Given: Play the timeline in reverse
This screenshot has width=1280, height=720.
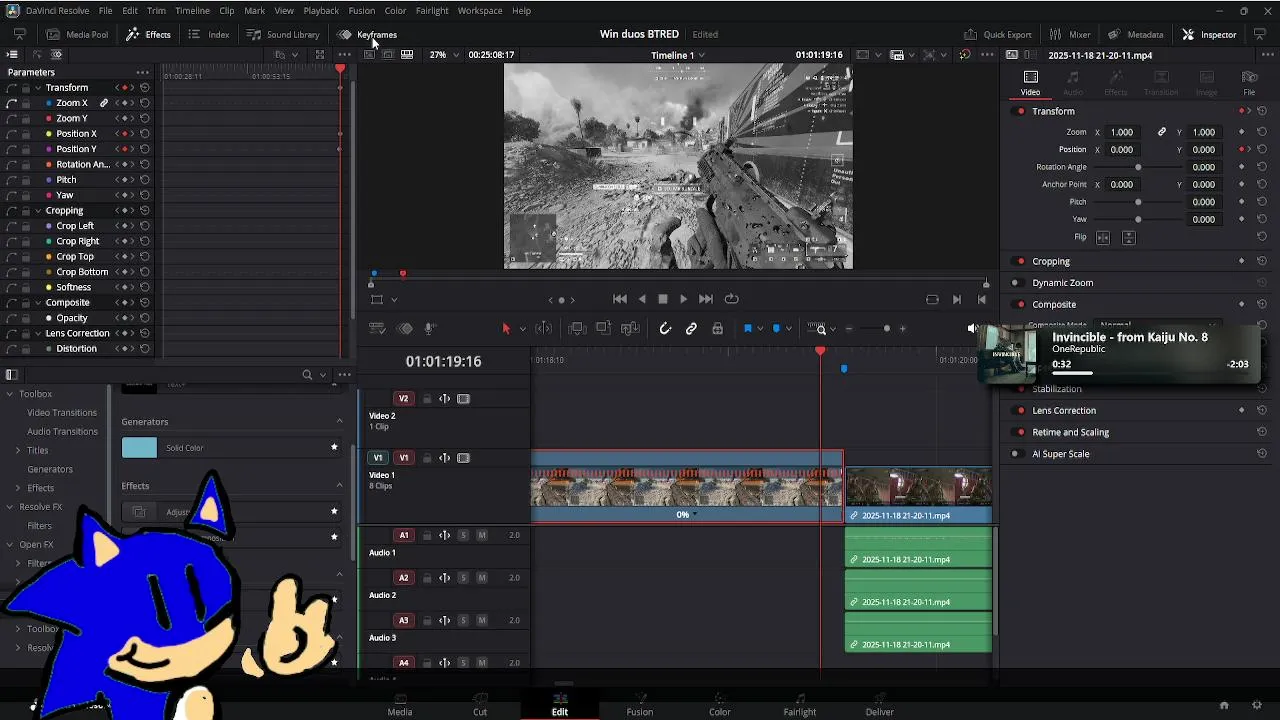Looking at the screenshot, I should coord(642,299).
